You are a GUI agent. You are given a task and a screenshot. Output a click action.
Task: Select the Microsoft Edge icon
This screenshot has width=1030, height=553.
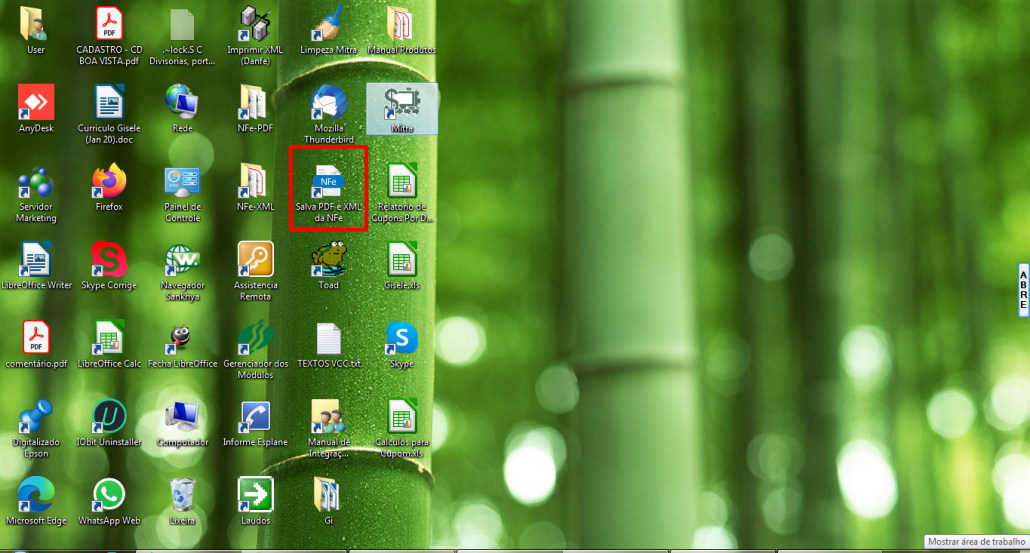coord(36,494)
